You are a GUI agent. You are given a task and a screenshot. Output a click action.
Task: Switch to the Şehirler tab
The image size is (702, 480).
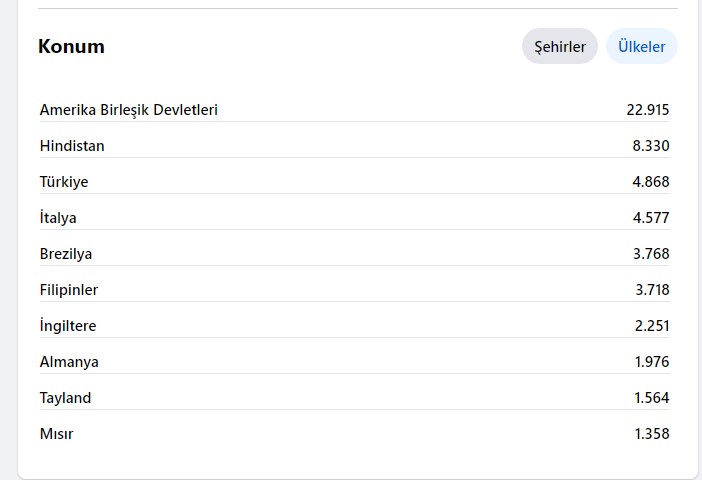click(x=560, y=46)
